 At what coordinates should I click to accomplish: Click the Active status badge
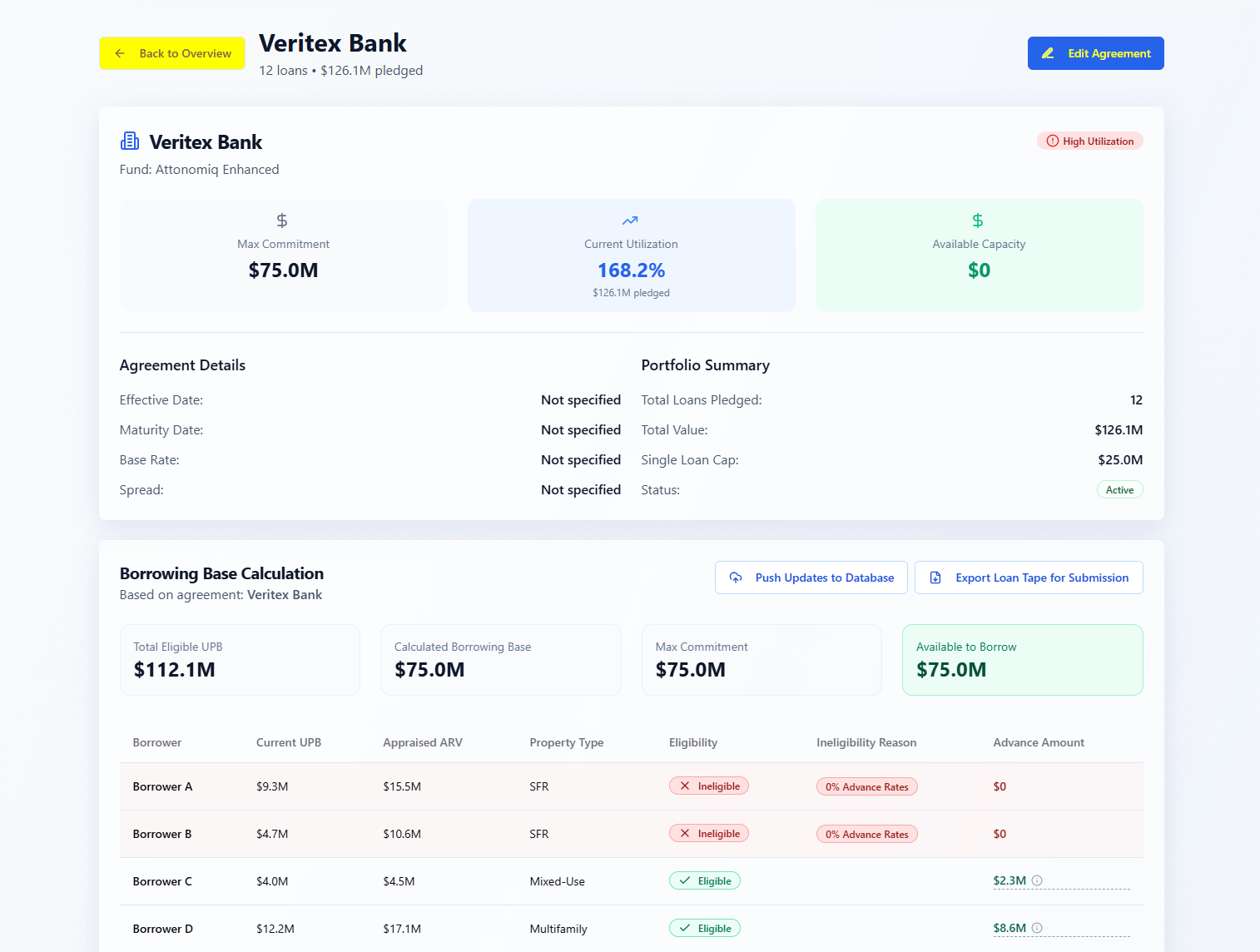[x=1119, y=490]
